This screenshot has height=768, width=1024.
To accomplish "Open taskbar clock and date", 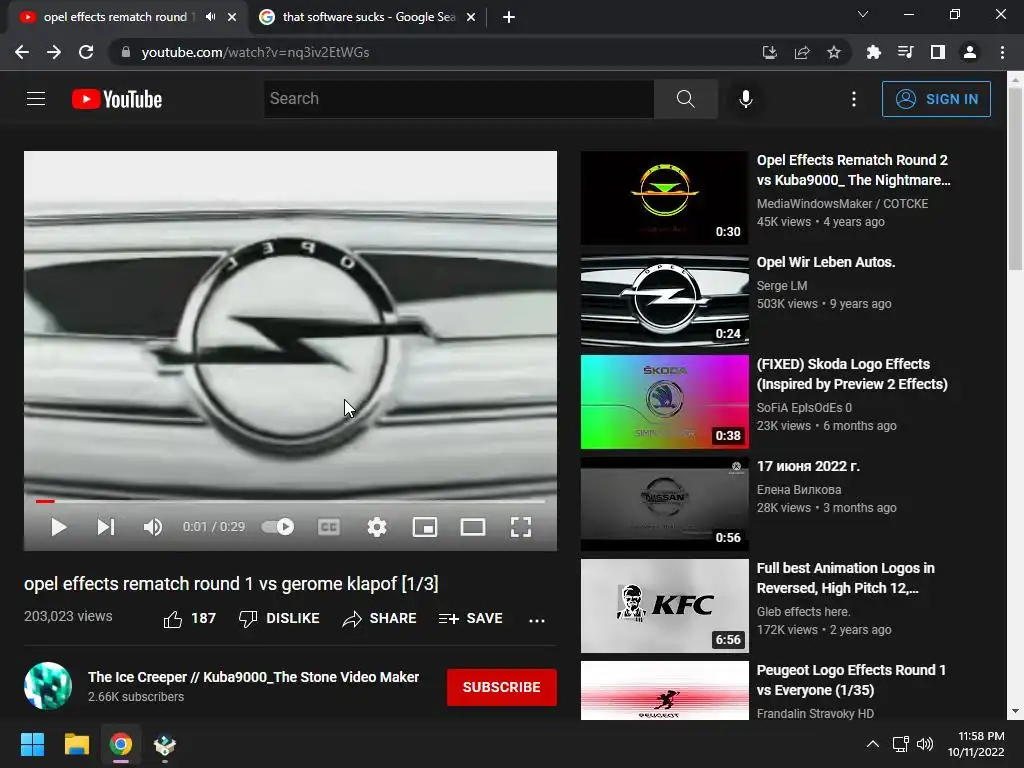I will (x=976, y=744).
